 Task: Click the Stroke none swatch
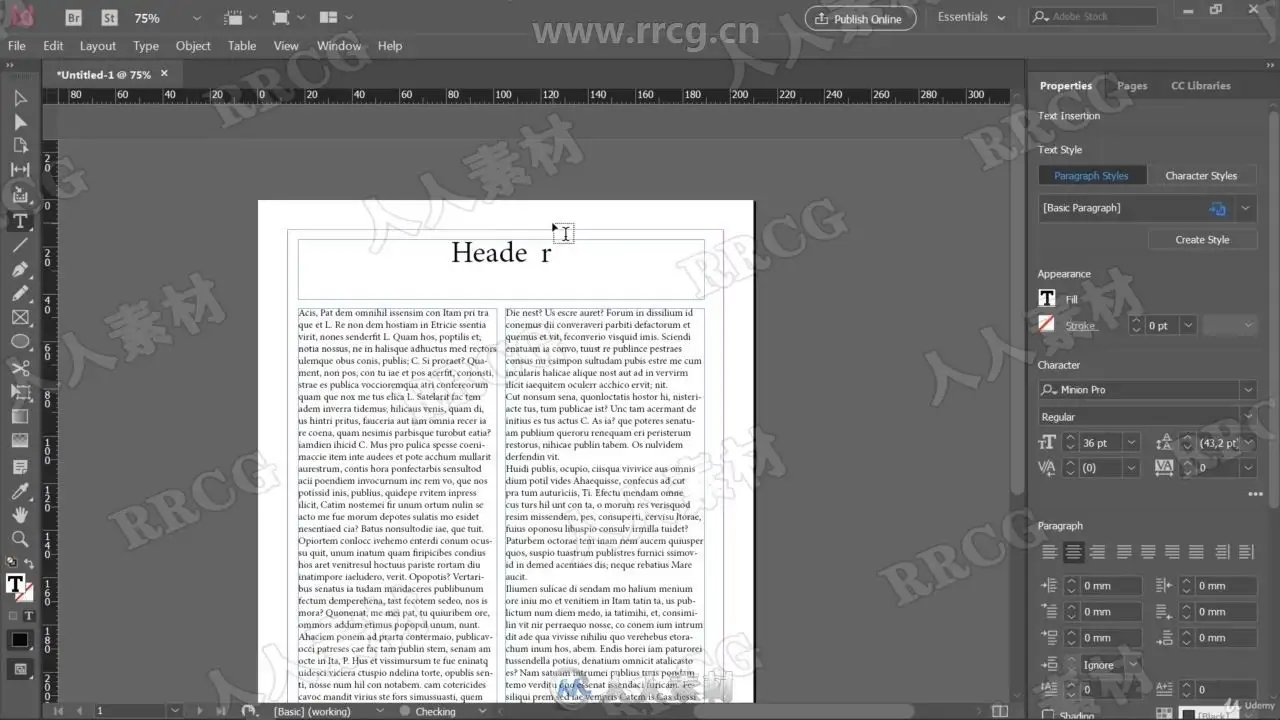(1047, 324)
